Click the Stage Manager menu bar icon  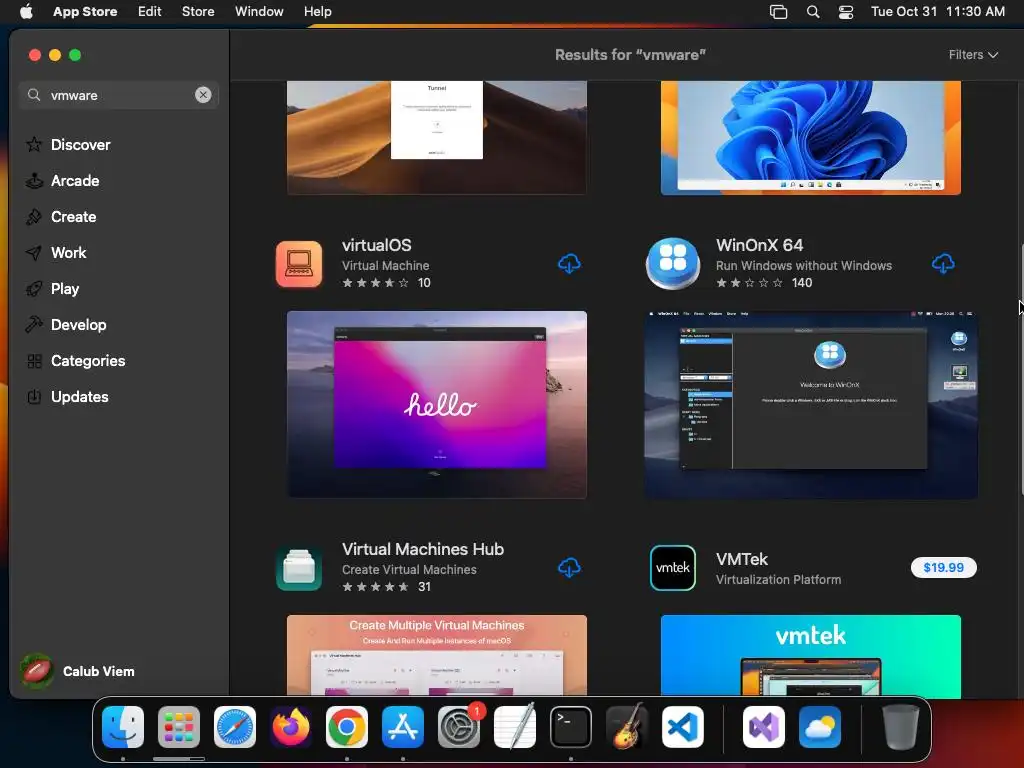pos(778,12)
